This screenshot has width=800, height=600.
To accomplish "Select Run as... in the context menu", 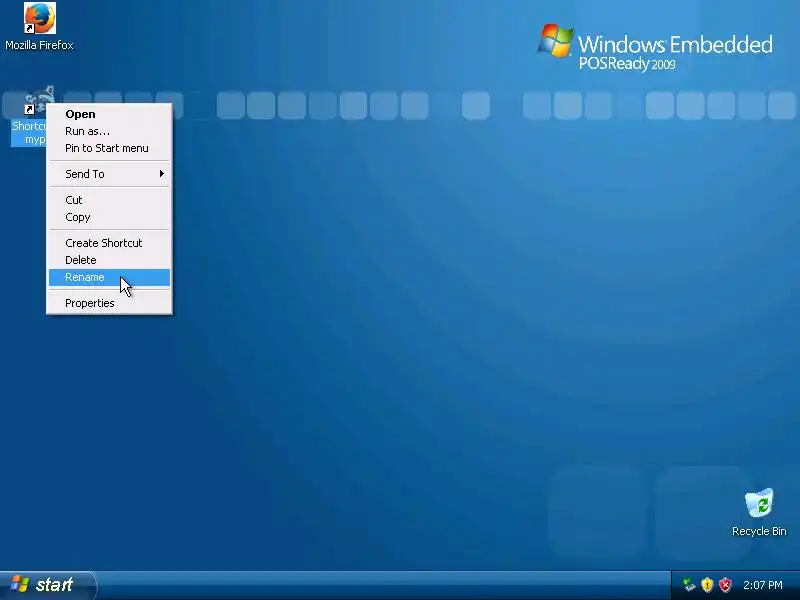I will 109,131.
